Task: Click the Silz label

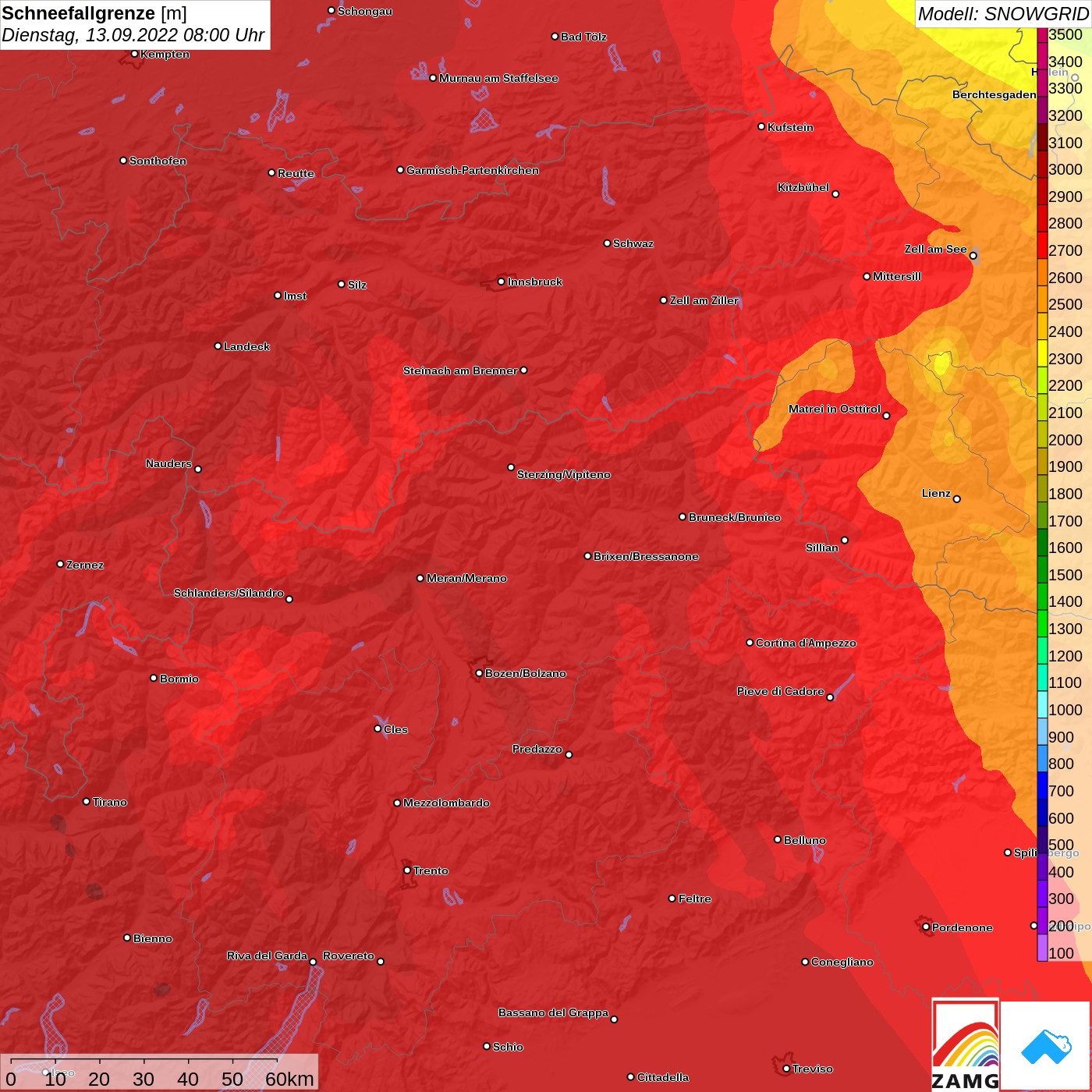Action: click(357, 285)
